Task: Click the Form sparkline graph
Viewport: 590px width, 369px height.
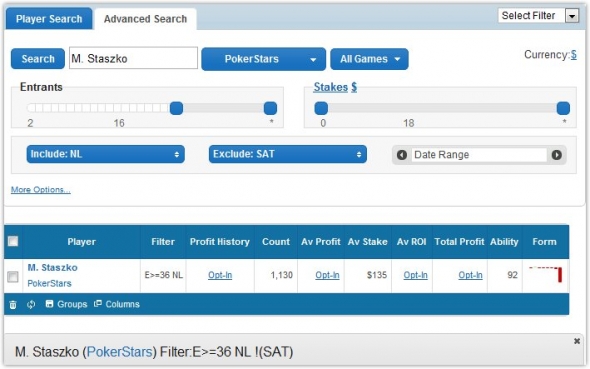Action: [546, 274]
